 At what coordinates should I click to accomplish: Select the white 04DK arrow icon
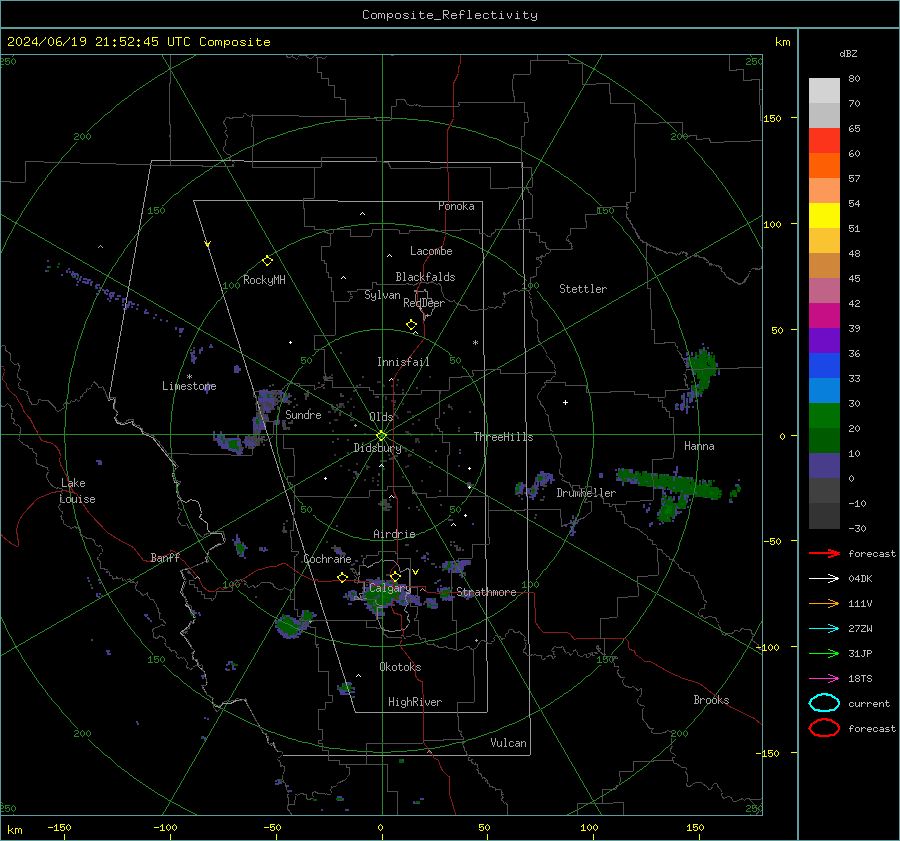click(x=824, y=578)
